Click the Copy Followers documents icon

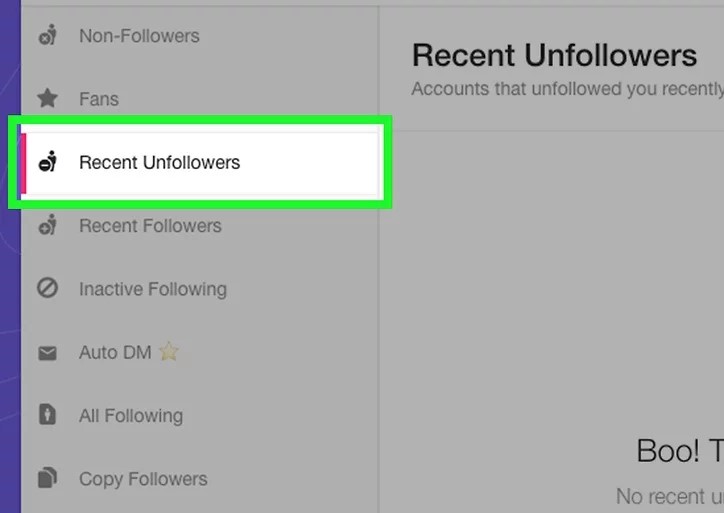point(47,478)
